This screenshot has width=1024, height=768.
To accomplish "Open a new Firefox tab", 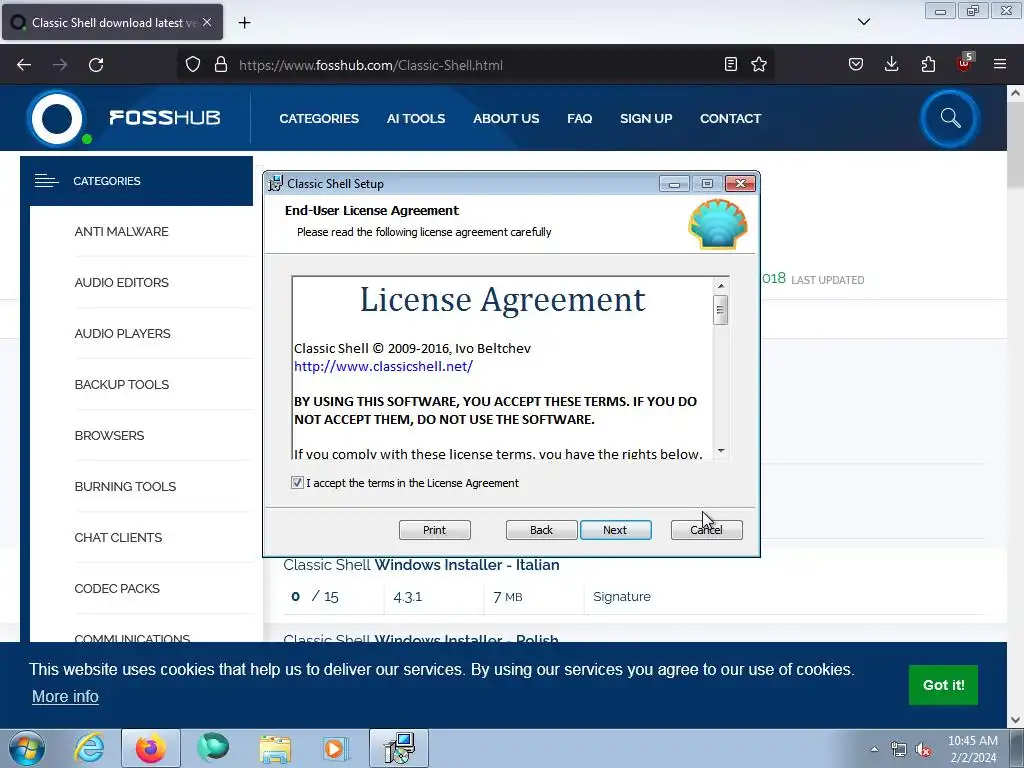I will pyautogui.click(x=244, y=23).
